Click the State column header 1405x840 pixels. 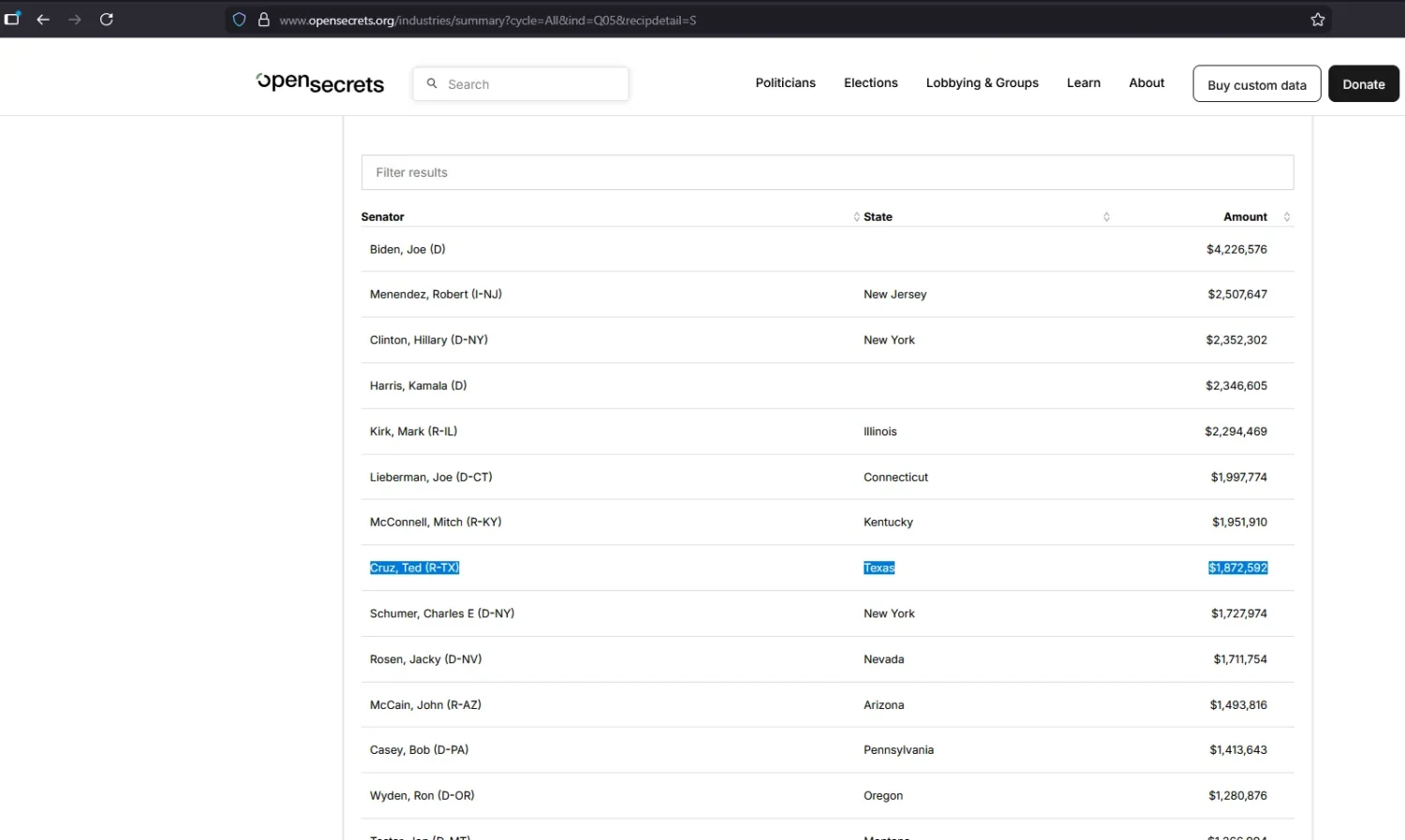coord(878,216)
